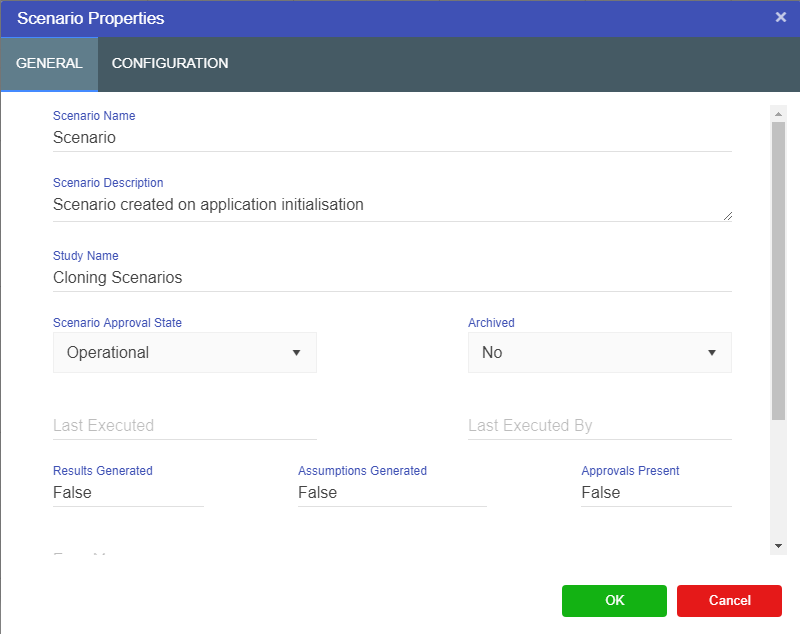Click the scrollbar down arrow
Viewport: 800px width, 634px height.
pyautogui.click(x=778, y=545)
